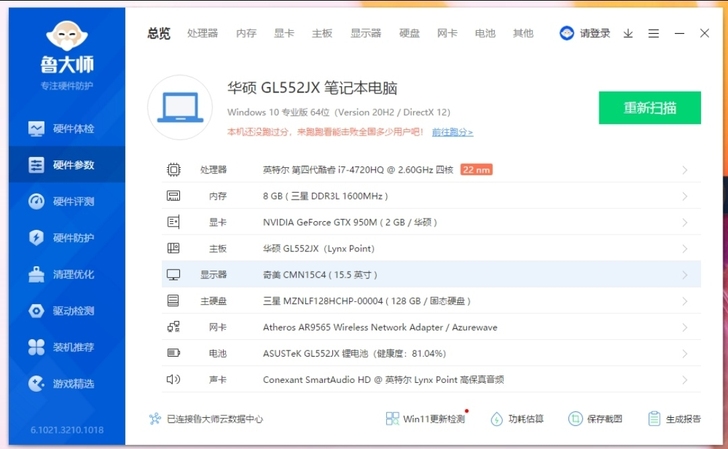Click 英特尔 i7-4720HQ processor text
Image resolution: width=728 pixels, height=449 pixels.
[358, 170]
